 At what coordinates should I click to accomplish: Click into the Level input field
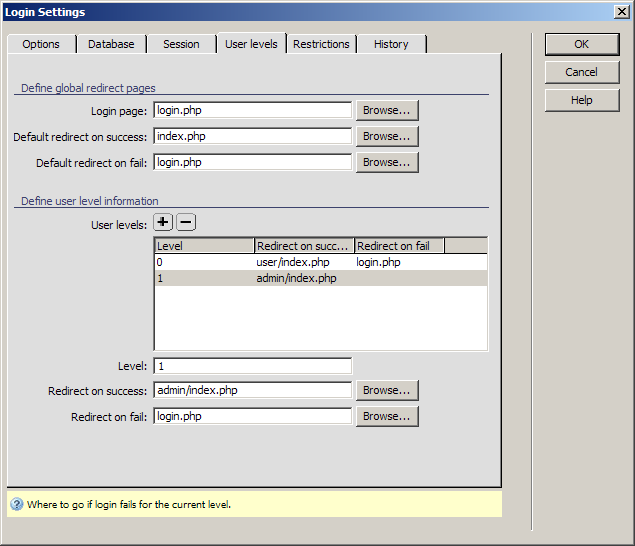pos(252,366)
